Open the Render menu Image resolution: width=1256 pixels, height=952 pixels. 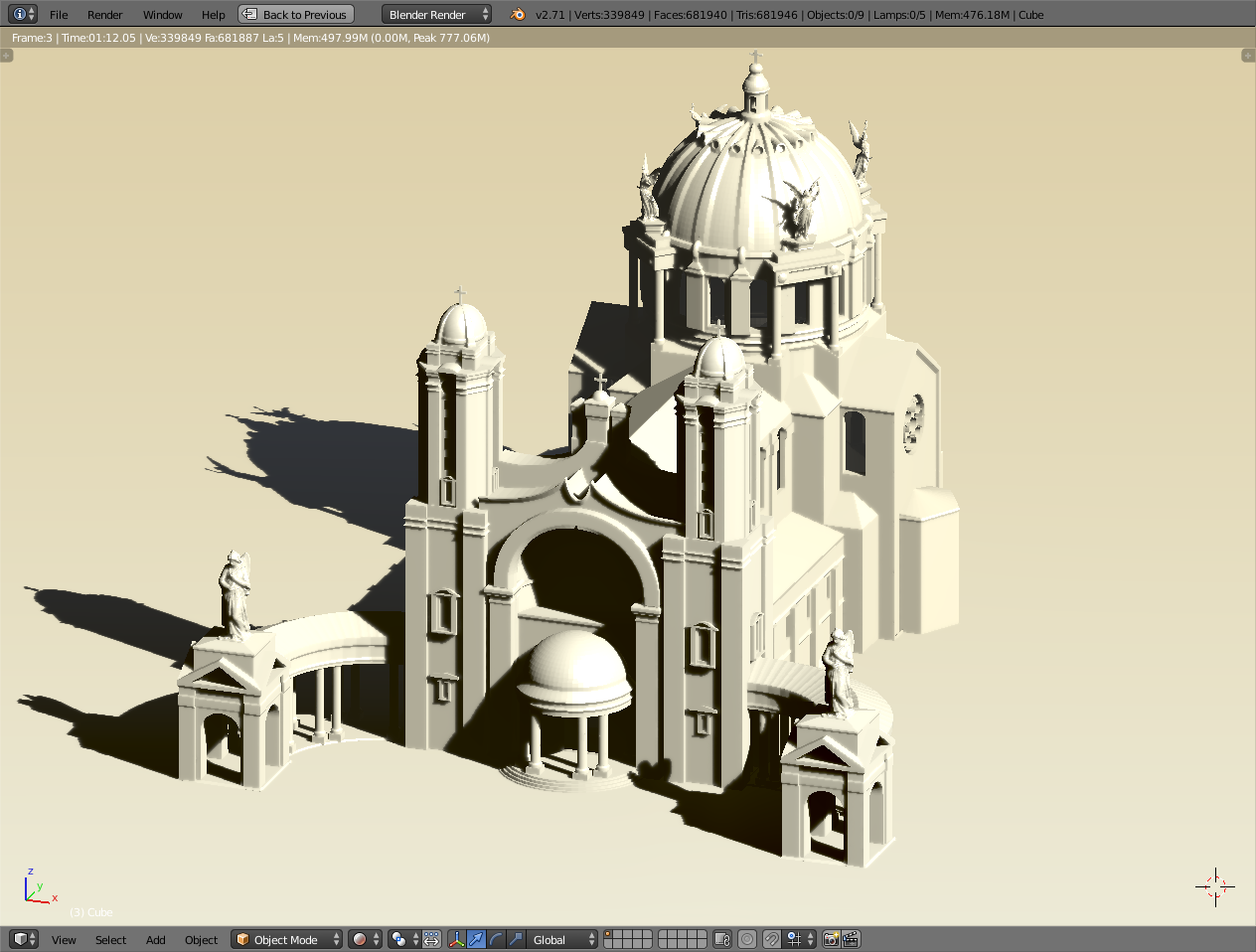click(x=104, y=15)
